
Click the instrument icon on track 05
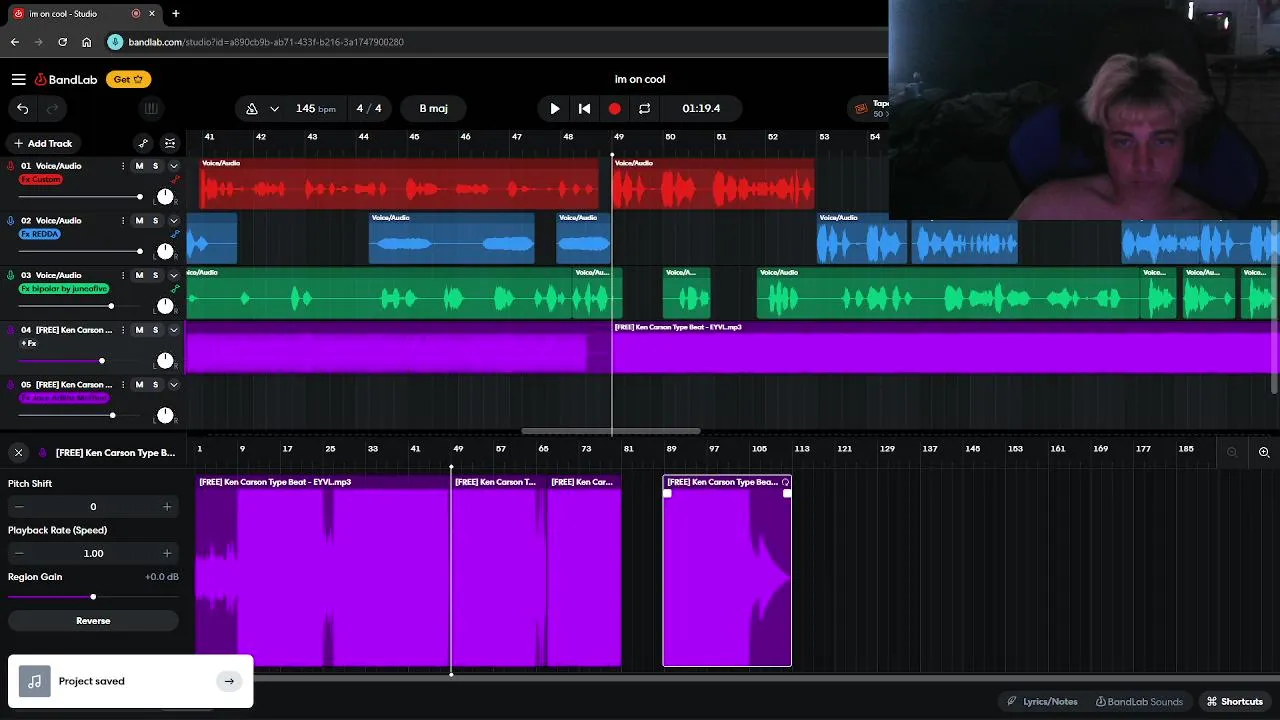pyautogui.click(x=11, y=384)
